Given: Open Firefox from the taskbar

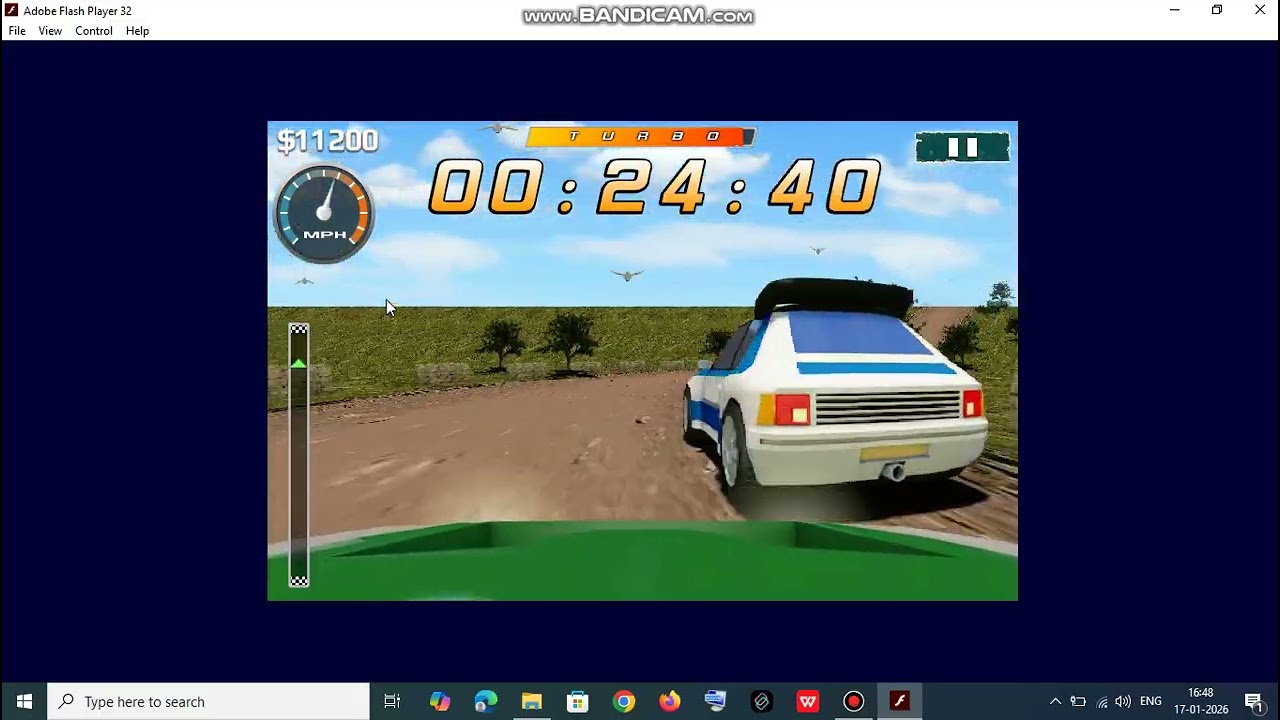Looking at the screenshot, I should pos(670,701).
